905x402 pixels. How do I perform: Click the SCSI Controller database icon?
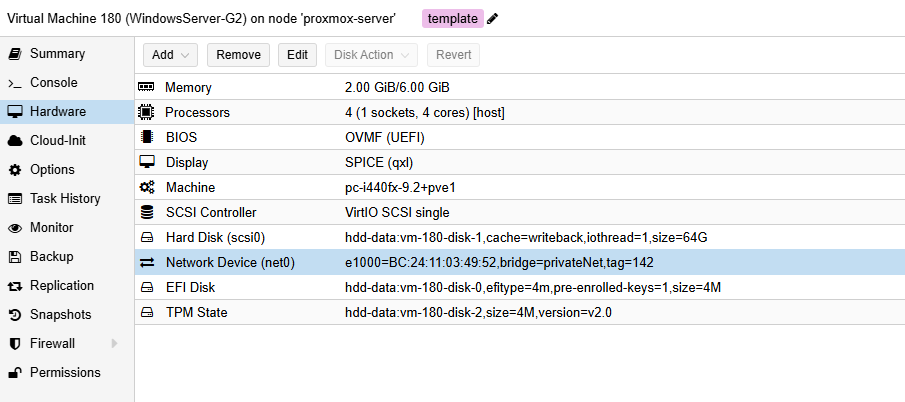coord(147,213)
